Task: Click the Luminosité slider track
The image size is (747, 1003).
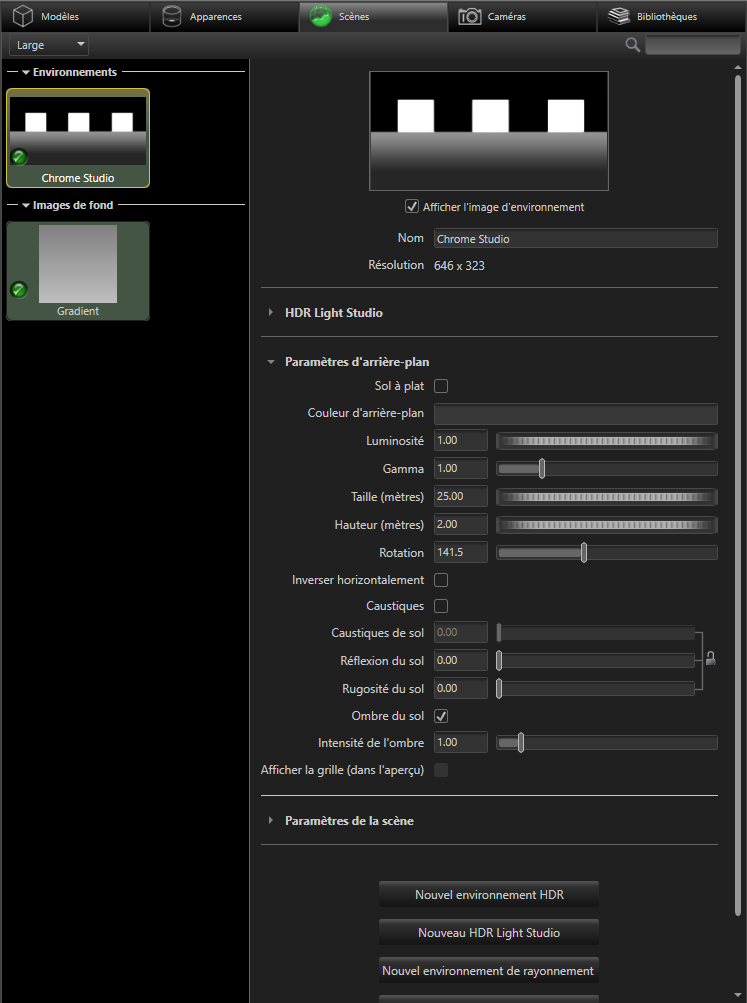Action: coord(607,441)
